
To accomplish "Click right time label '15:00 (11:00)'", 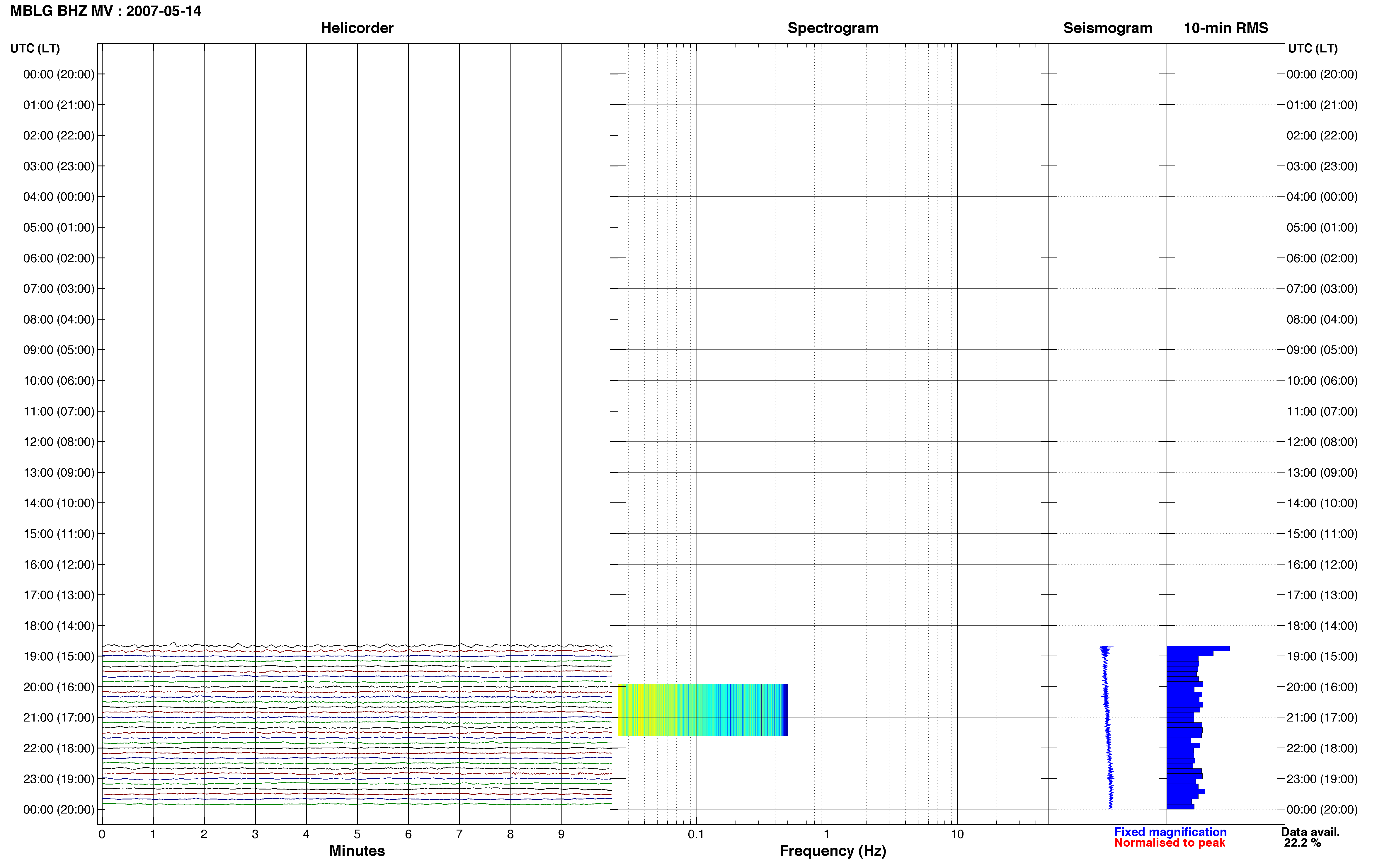I will click(x=1322, y=534).
